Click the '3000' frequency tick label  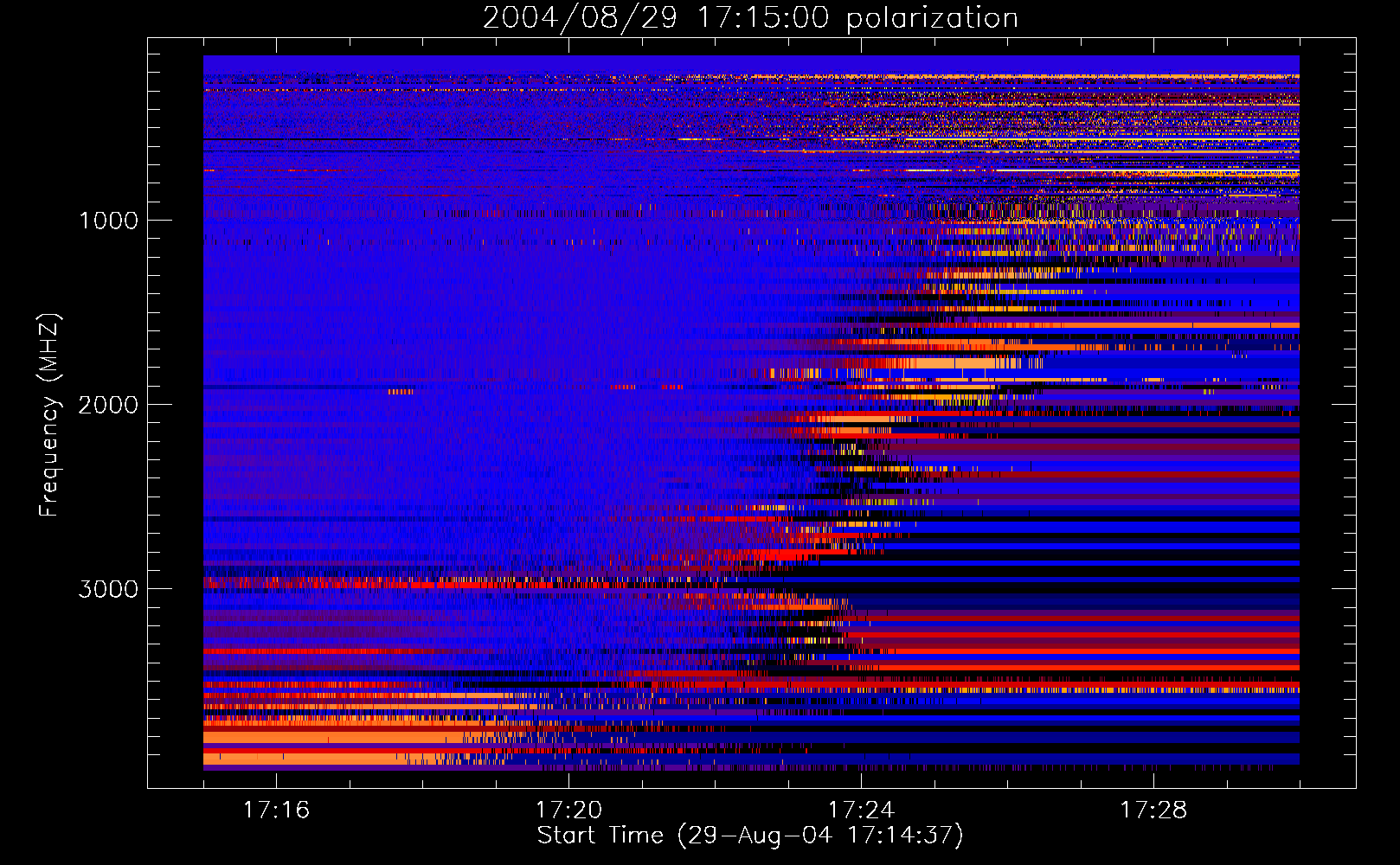[108, 589]
